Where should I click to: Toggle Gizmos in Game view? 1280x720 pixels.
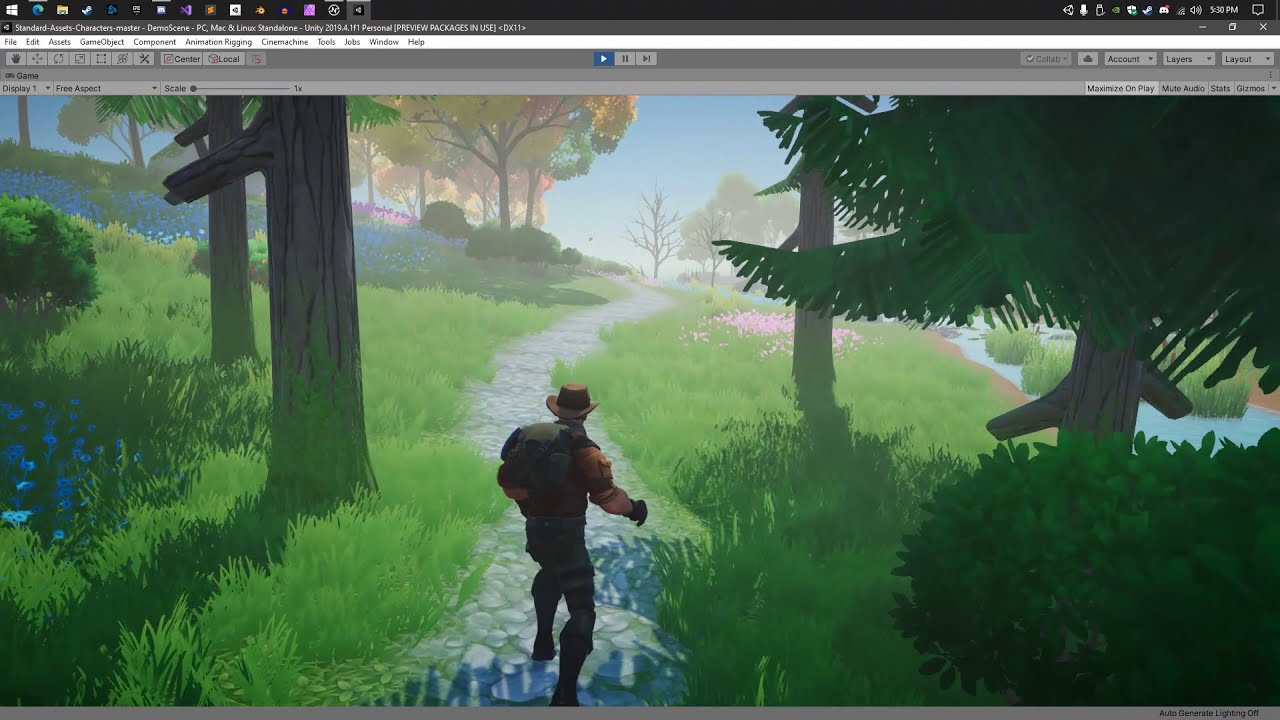tap(1250, 89)
